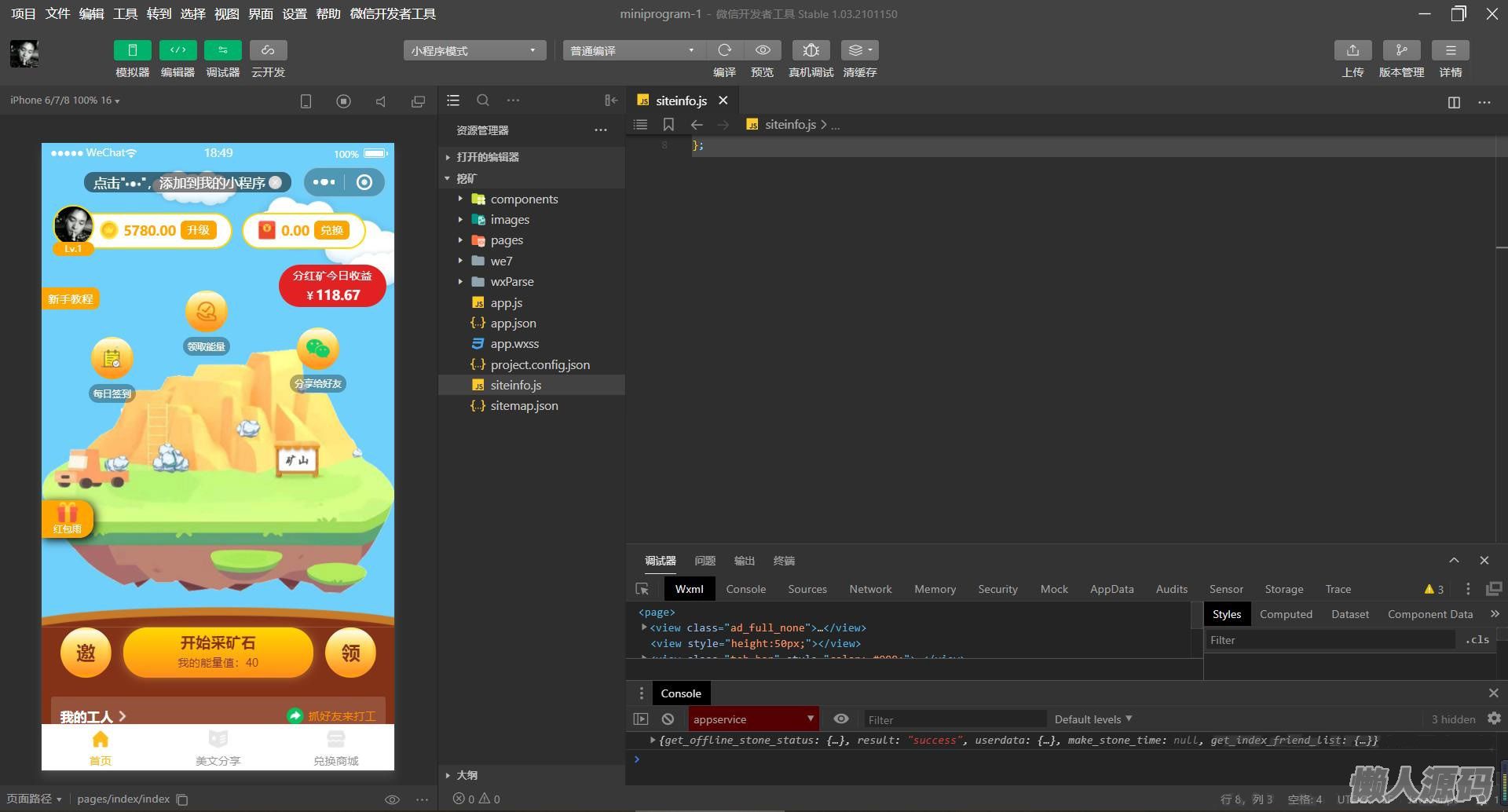Viewport: 1508px width, 812px height.
Task: Click the split editor icon
Action: click(1454, 102)
